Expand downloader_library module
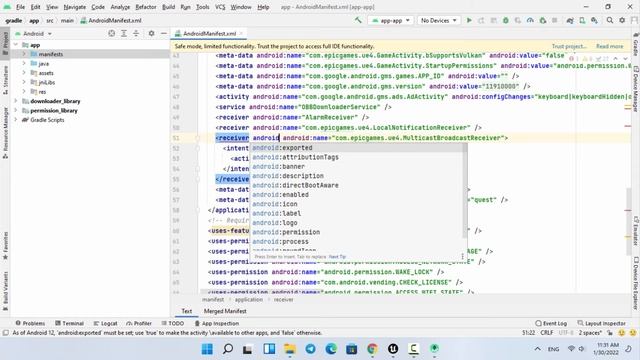 16,101
